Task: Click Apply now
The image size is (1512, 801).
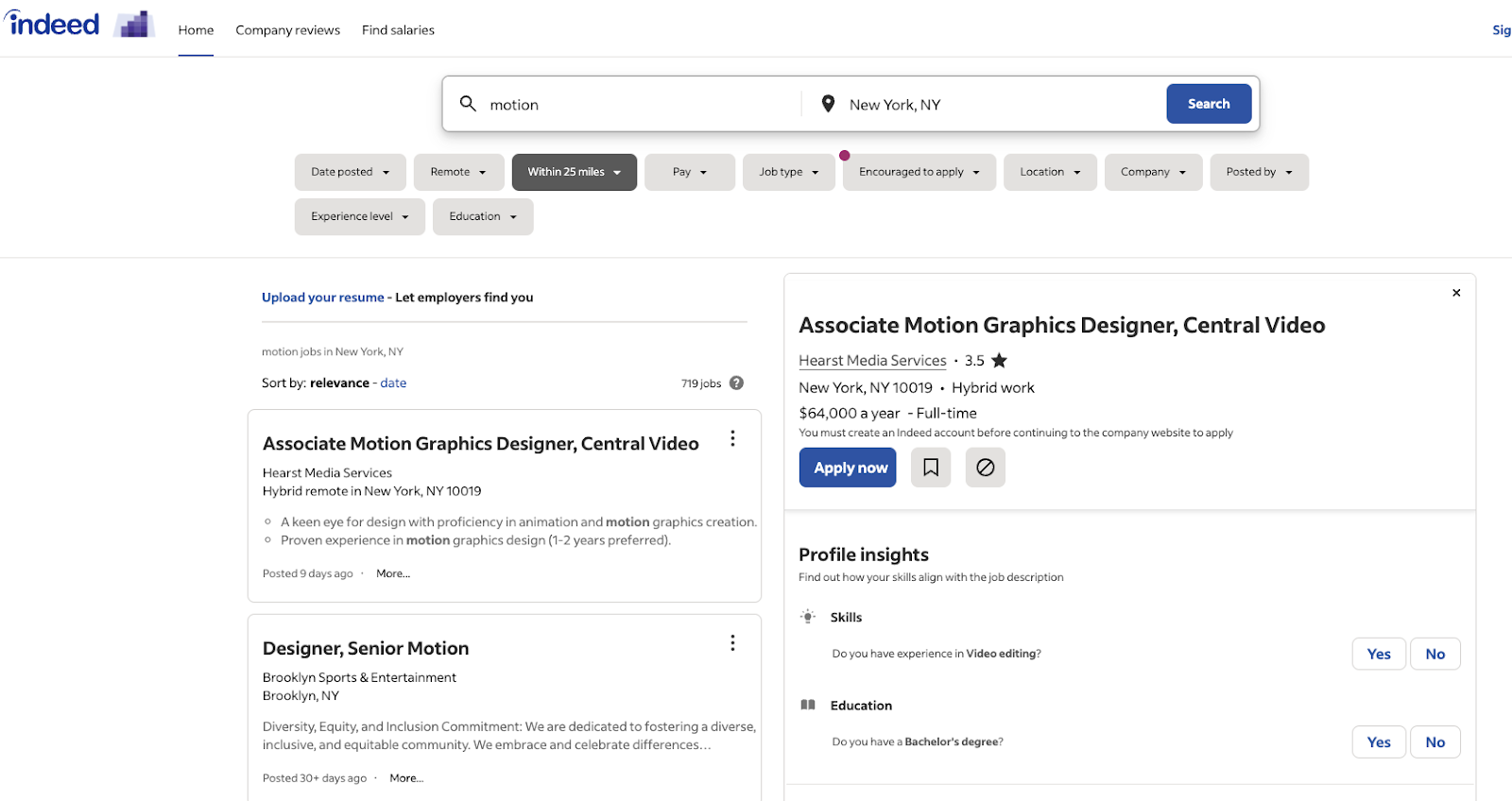Action: pyautogui.click(x=848, y=468)
